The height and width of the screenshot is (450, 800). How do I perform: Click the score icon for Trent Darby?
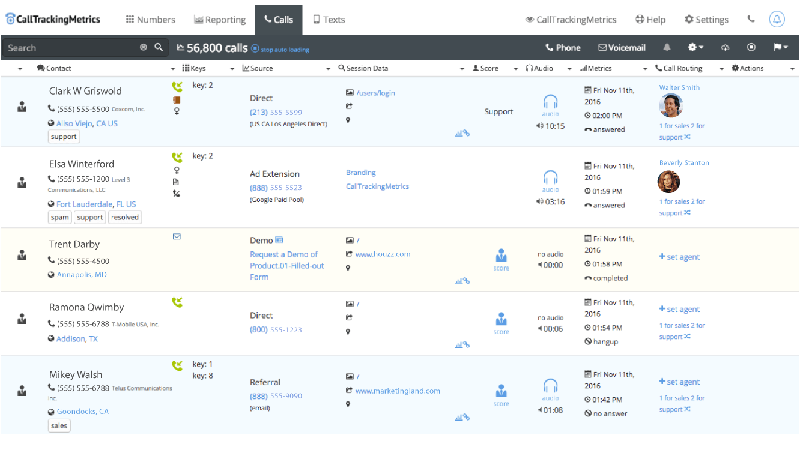[x=501, y=257]
